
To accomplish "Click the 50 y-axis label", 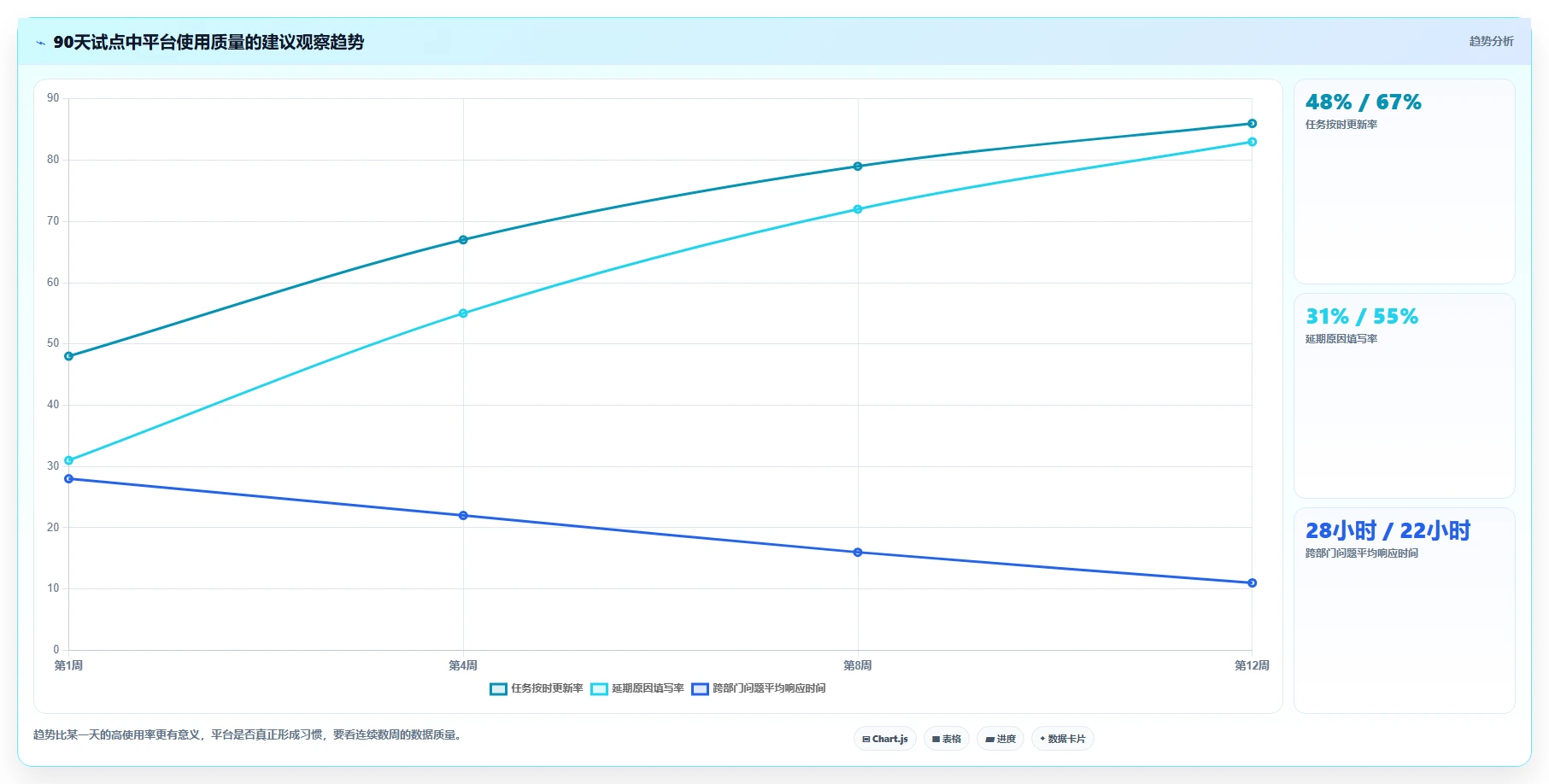I will pos(53,343).
